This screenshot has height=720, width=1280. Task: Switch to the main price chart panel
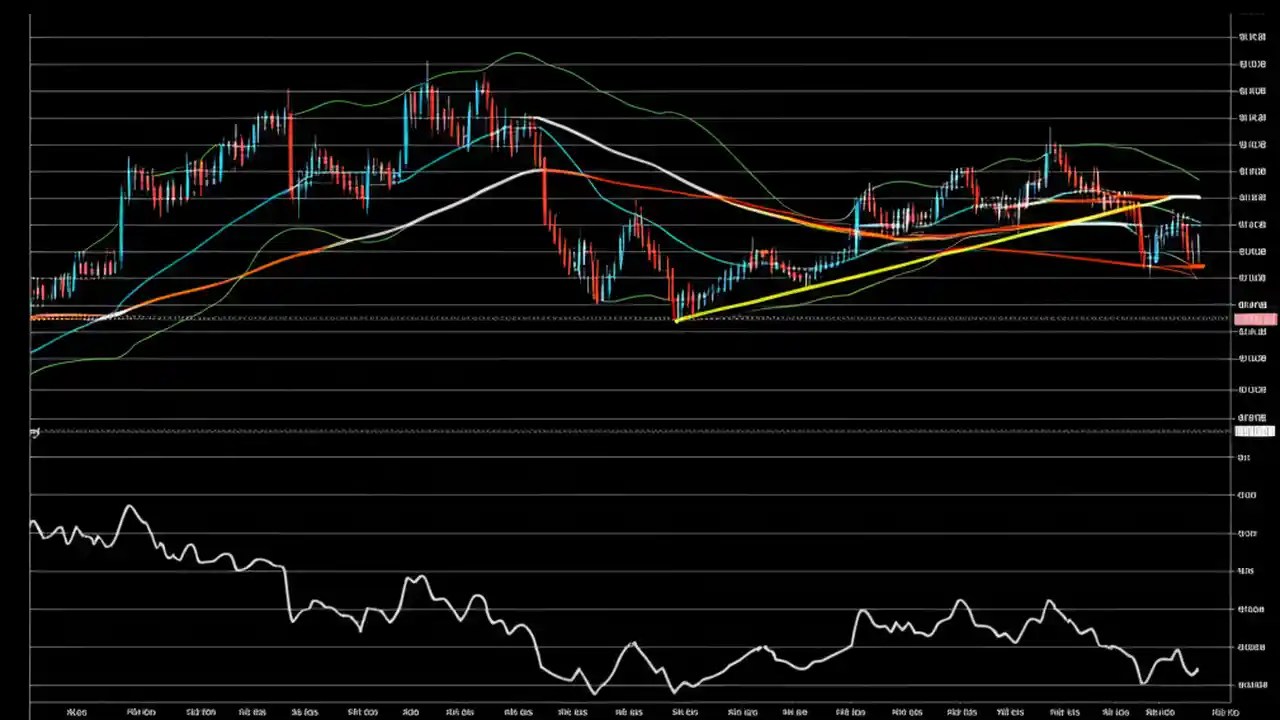(x=640, y=200)
